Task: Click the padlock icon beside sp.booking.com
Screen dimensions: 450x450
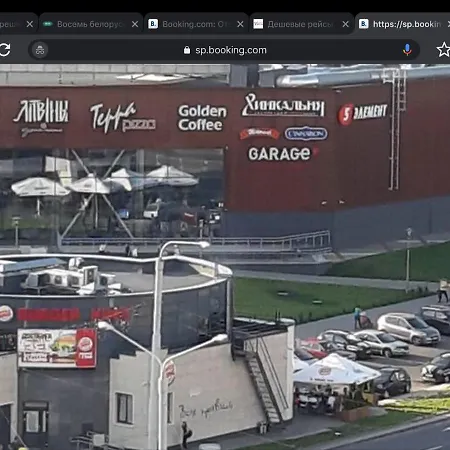Action: pyautogui.click(x=187, y=50)
